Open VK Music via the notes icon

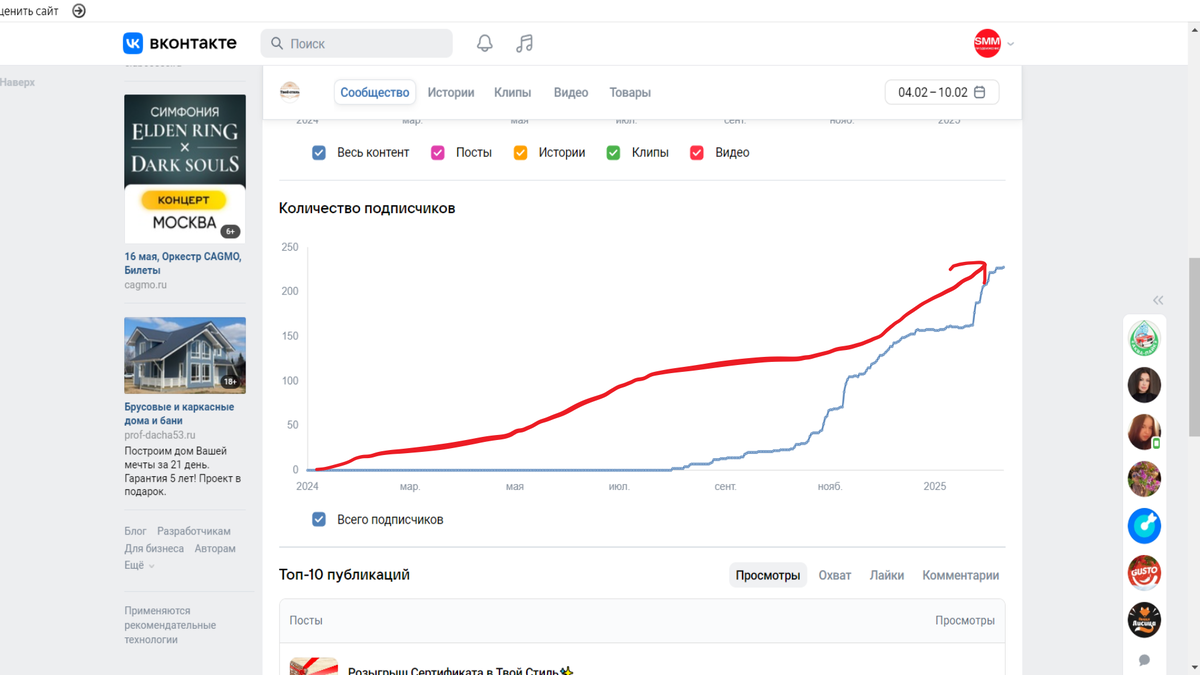pos(523,43)
